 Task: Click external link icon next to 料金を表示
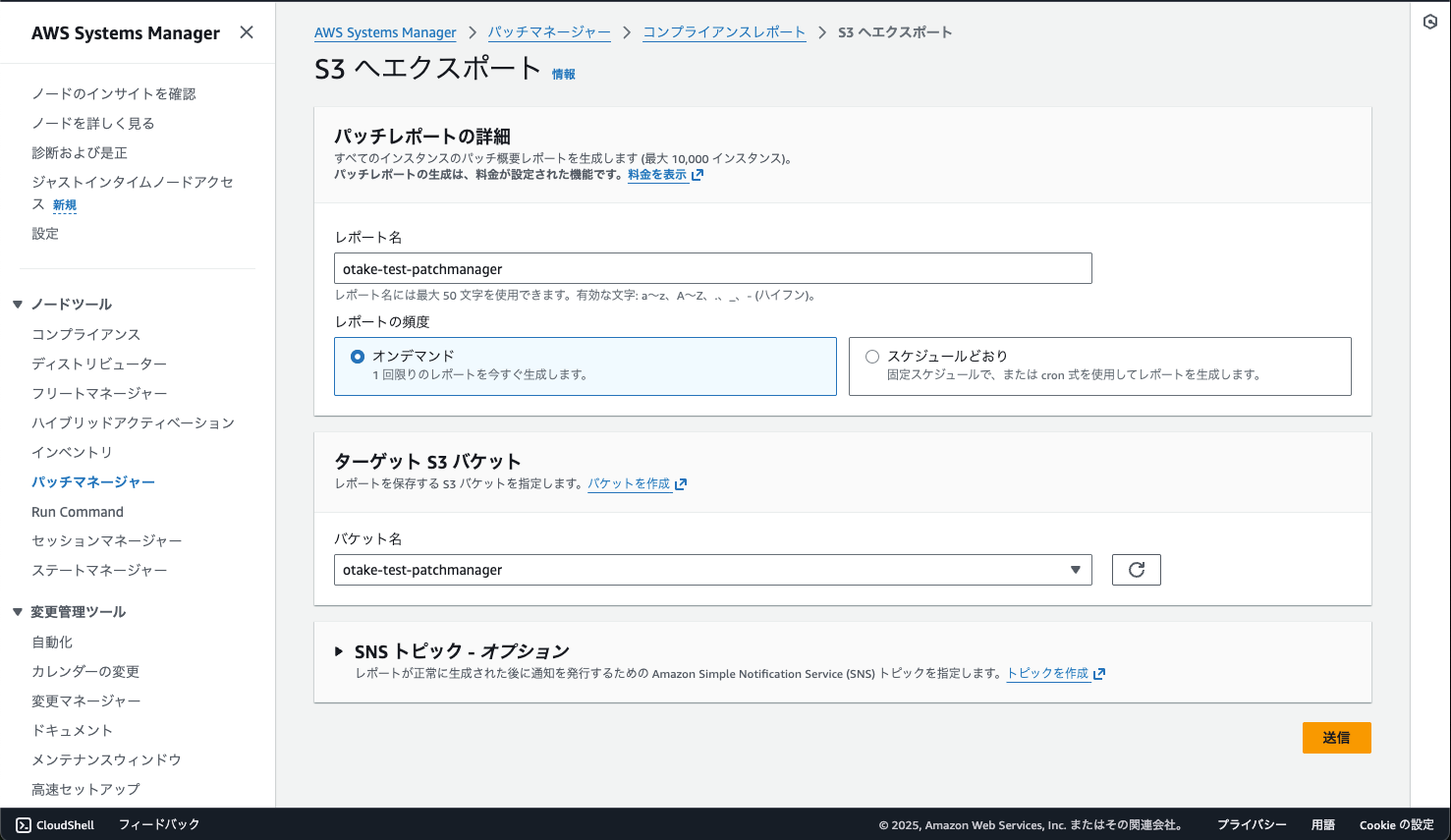pyautogui.click(x=698, y=175)
